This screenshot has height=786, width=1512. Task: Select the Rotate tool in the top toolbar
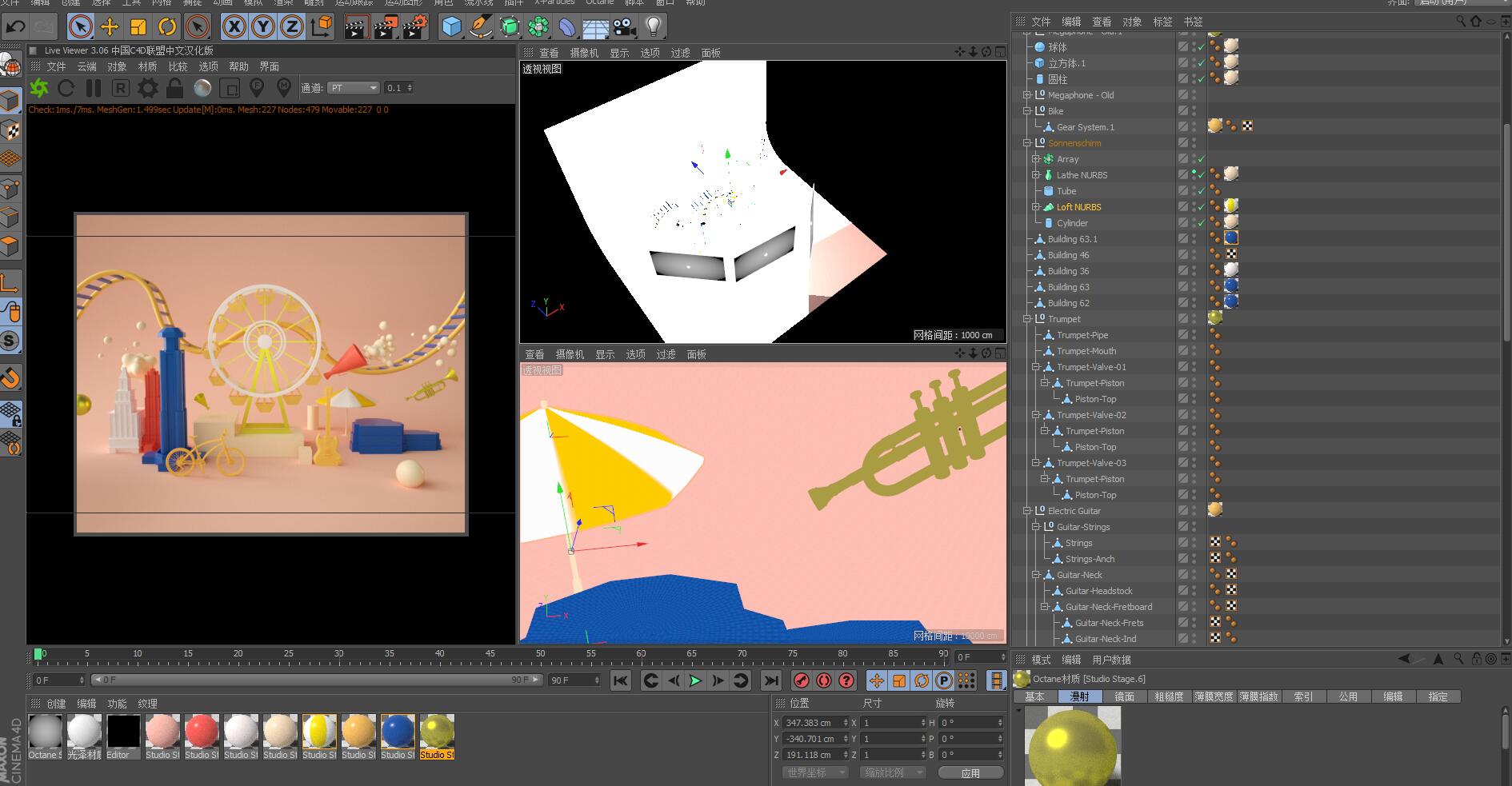pos(166,27)
